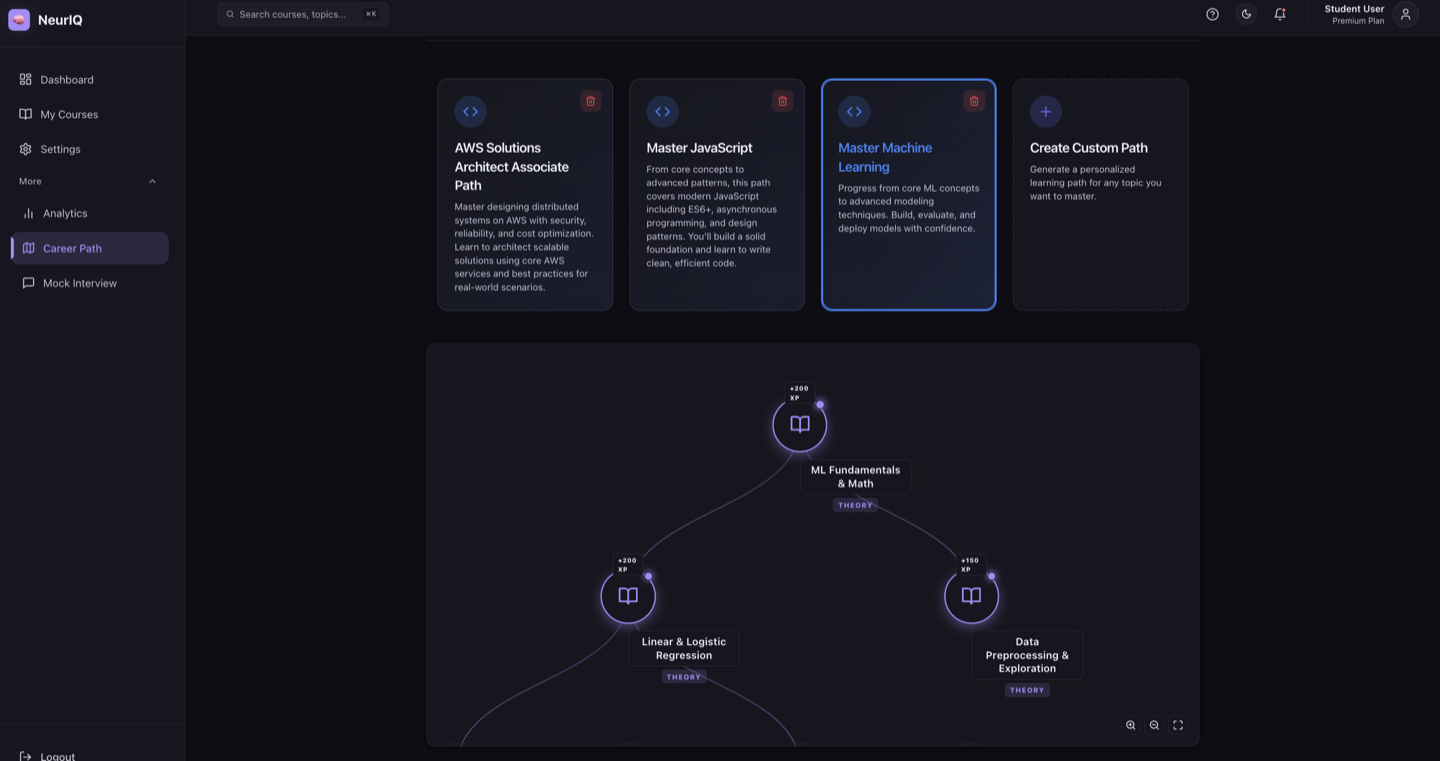Open the Data Preprocessing node book icon
This screenshot has height=761, width=1440.
(971, 597)
